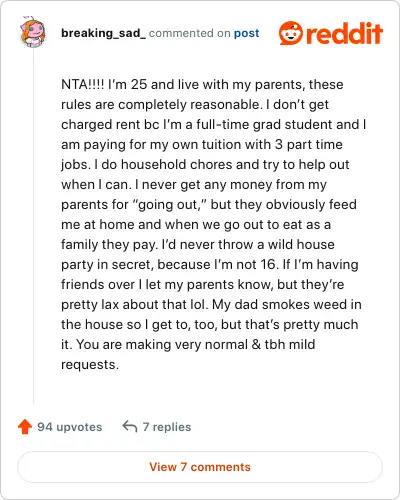Click the "View 7 comments" button

[200, 467]
